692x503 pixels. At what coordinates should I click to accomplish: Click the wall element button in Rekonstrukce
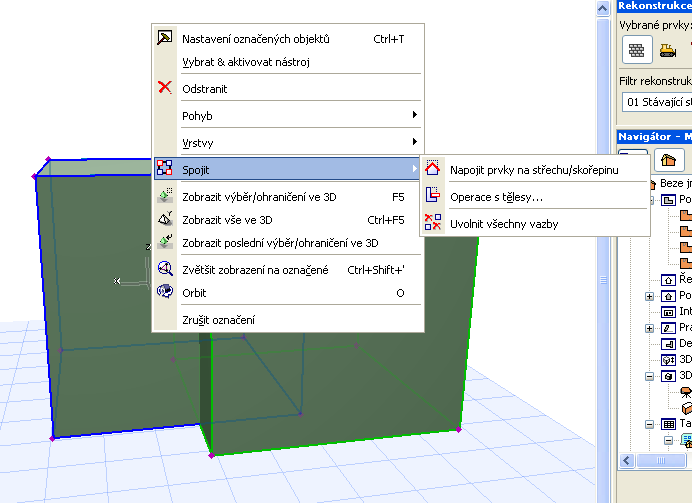pyautogui.click(x=637, y=50)
